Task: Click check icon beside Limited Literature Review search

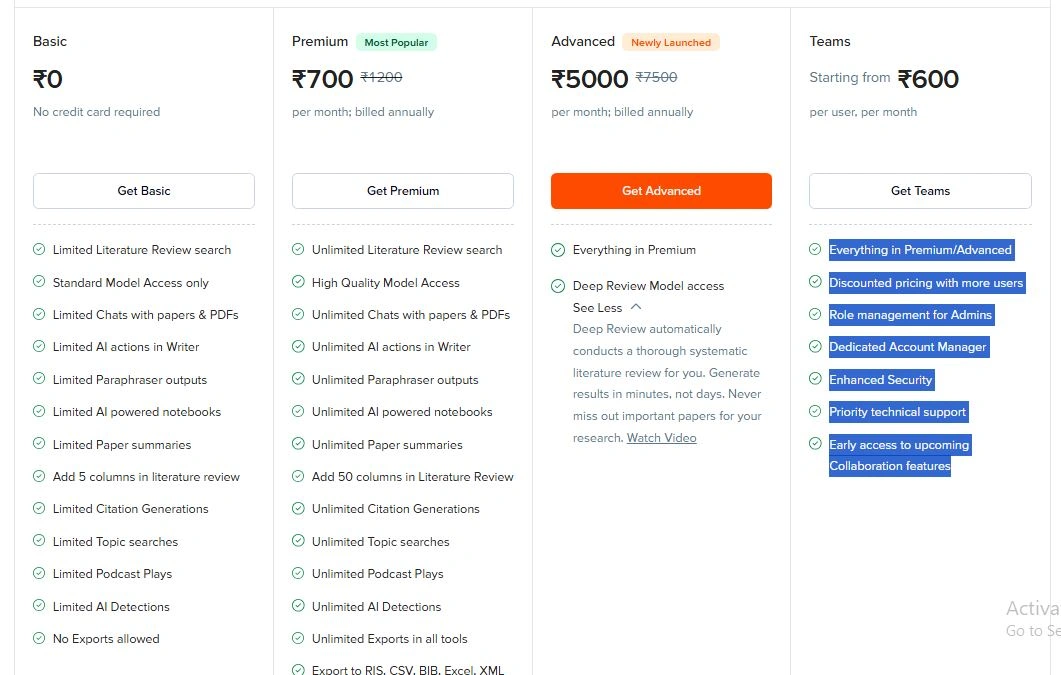Action: click(39, 249)
